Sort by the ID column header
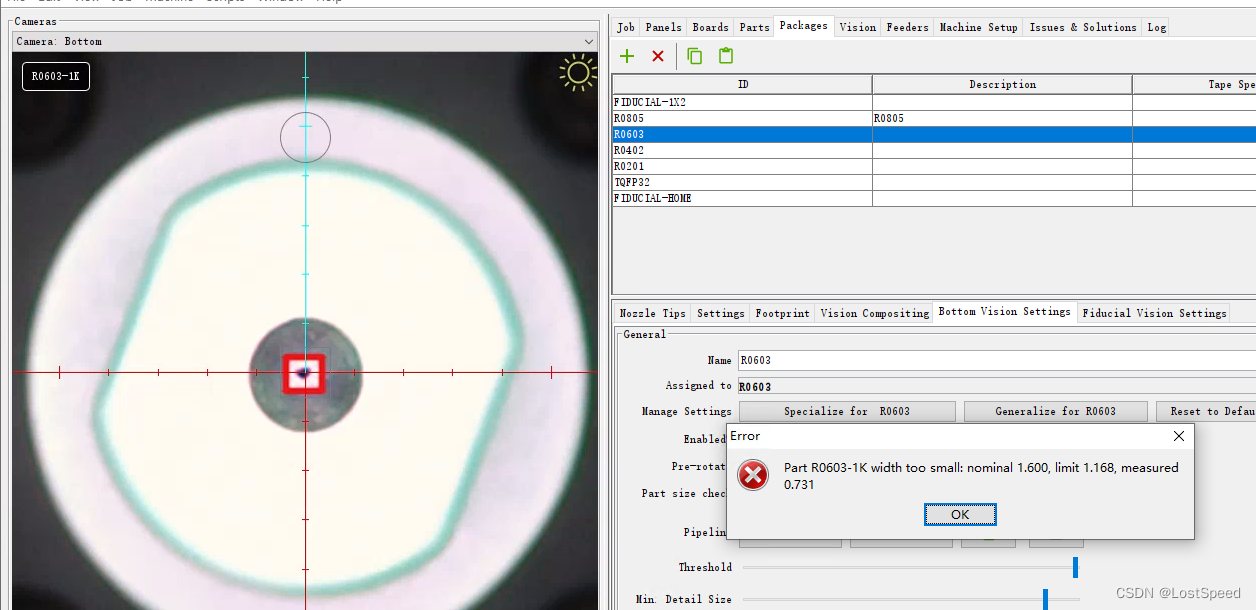This screenshot has height=610, width=1256. 742,84
